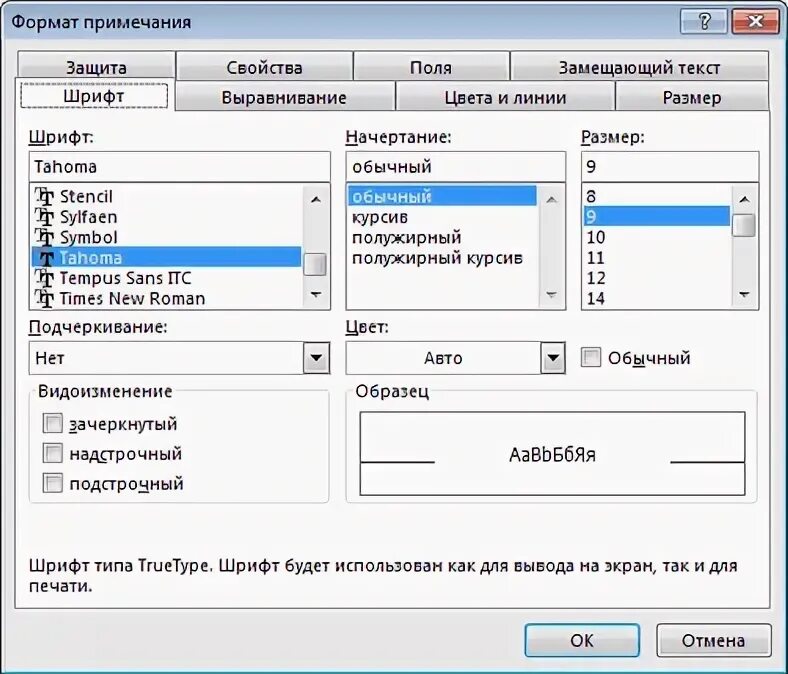
Task: Switch to the Выравнивание tab
Action: coord(284,97)
